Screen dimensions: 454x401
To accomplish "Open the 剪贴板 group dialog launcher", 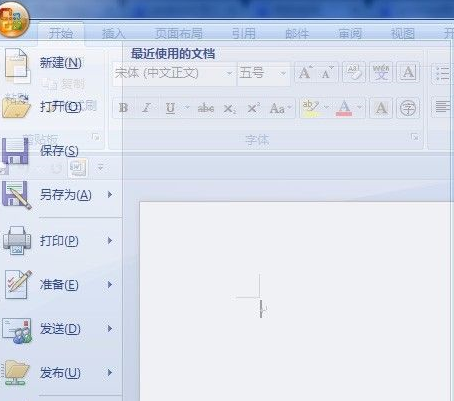I will pos(96,137).
